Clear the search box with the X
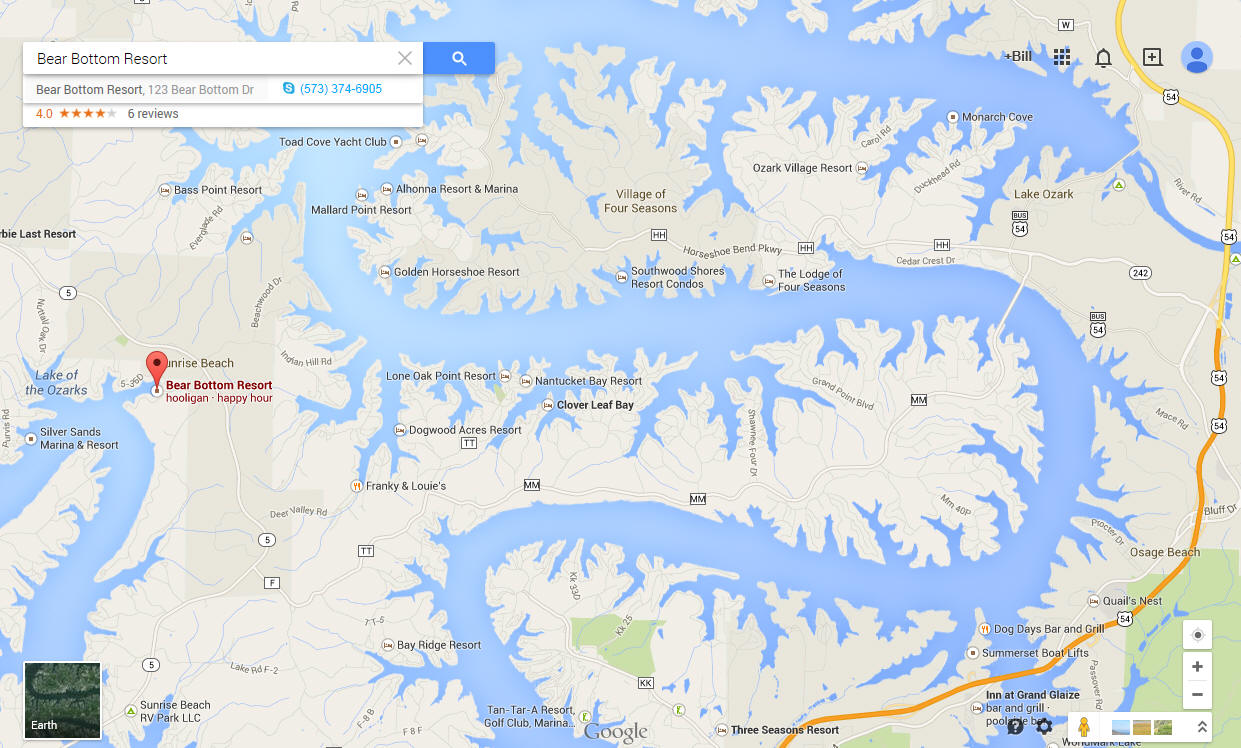 tap(405, 58)
